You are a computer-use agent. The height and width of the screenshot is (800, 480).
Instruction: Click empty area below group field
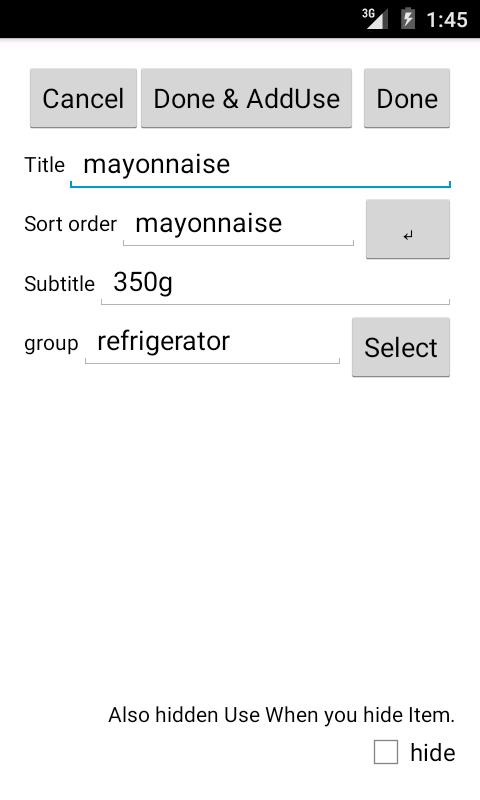[240, 531]
